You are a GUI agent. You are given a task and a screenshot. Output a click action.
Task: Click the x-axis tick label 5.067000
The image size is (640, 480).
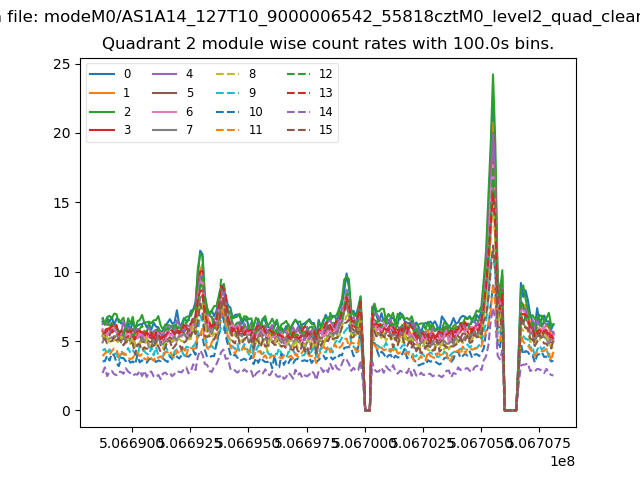click(365, 441)
